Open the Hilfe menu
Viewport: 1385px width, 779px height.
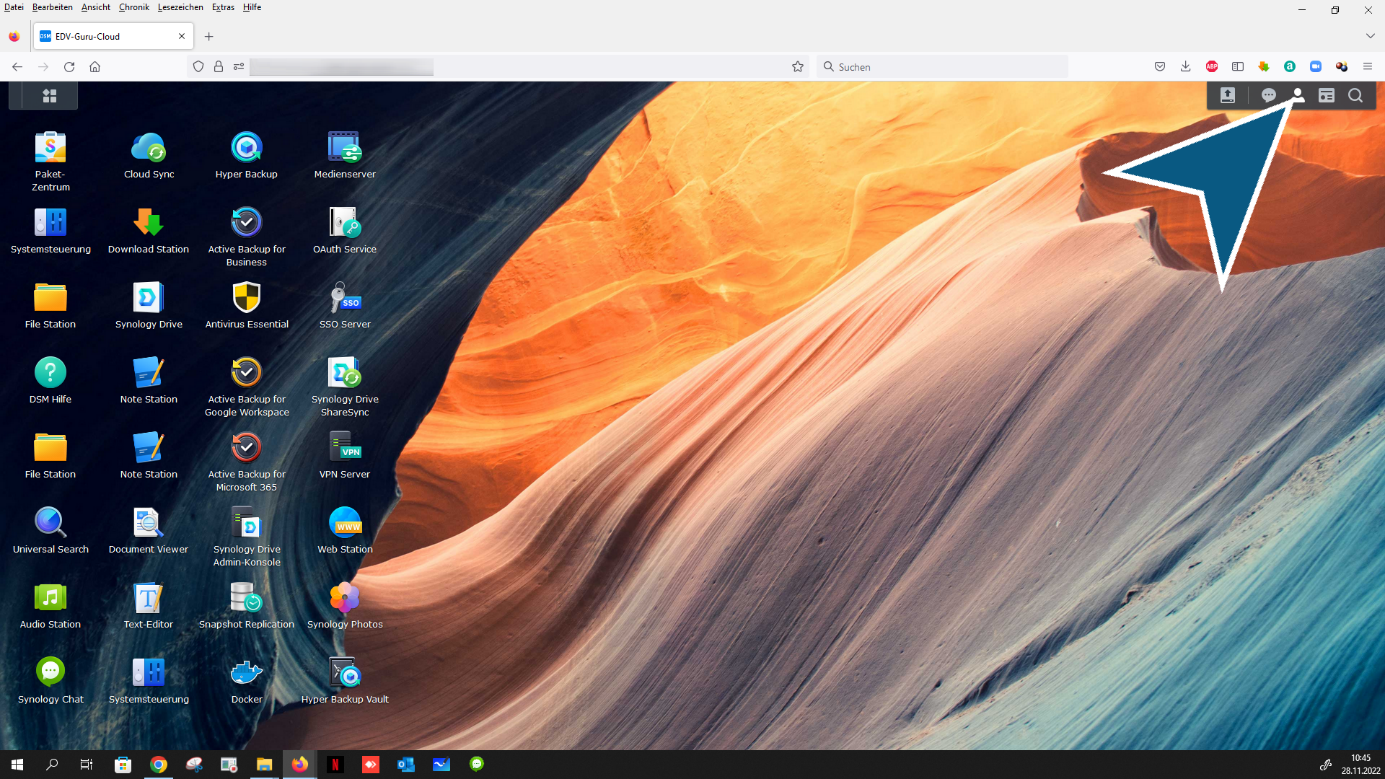pyautogui.click(x=252, y=7)
